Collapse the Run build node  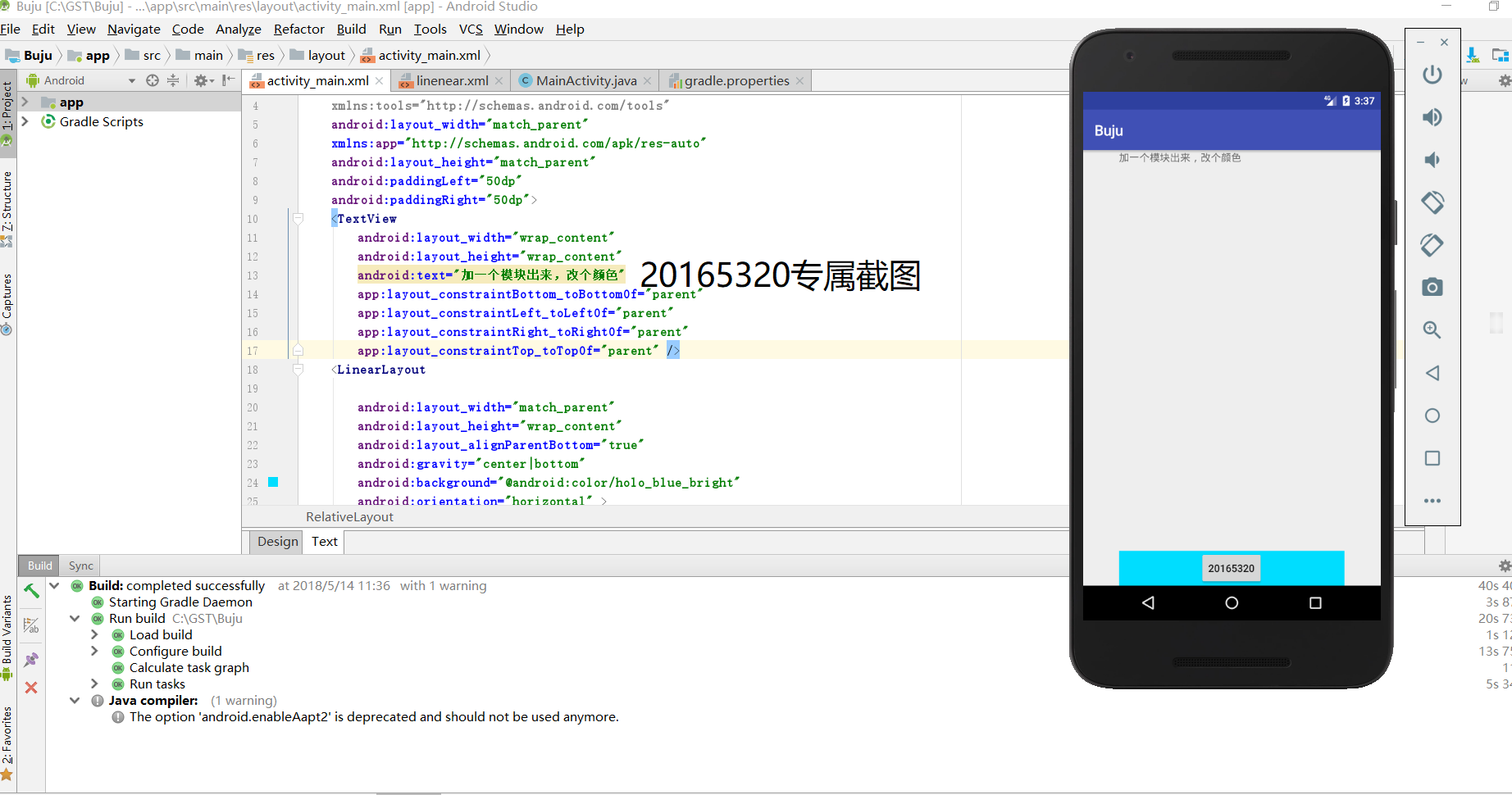pyautogui.click(x=75, y=619)
